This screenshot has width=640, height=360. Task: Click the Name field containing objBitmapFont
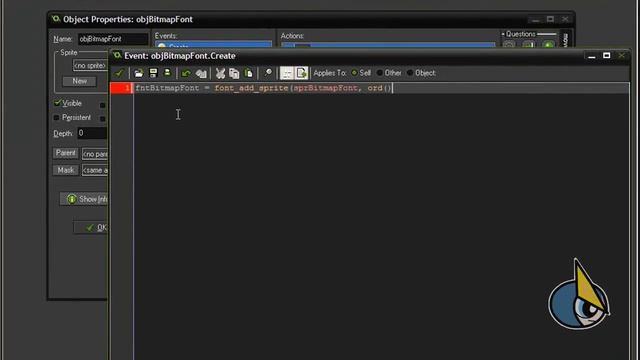click(113, 39)
